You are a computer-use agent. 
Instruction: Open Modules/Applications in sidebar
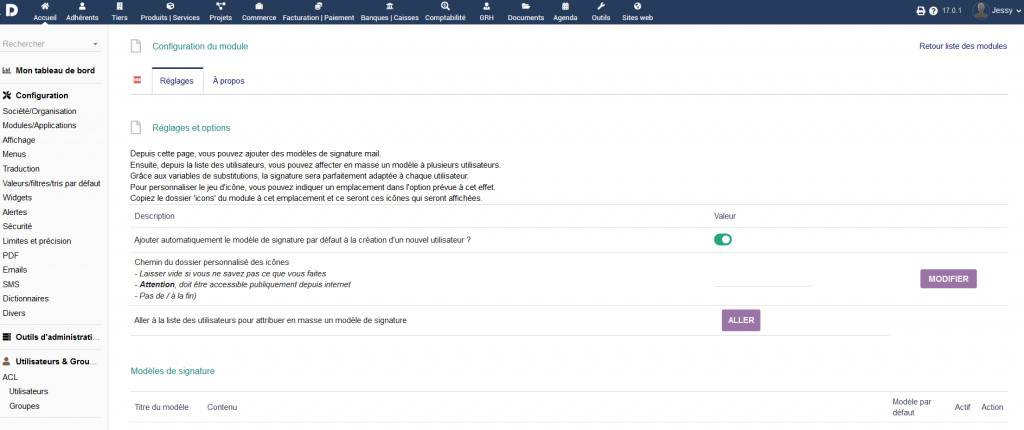pos(39,125)
